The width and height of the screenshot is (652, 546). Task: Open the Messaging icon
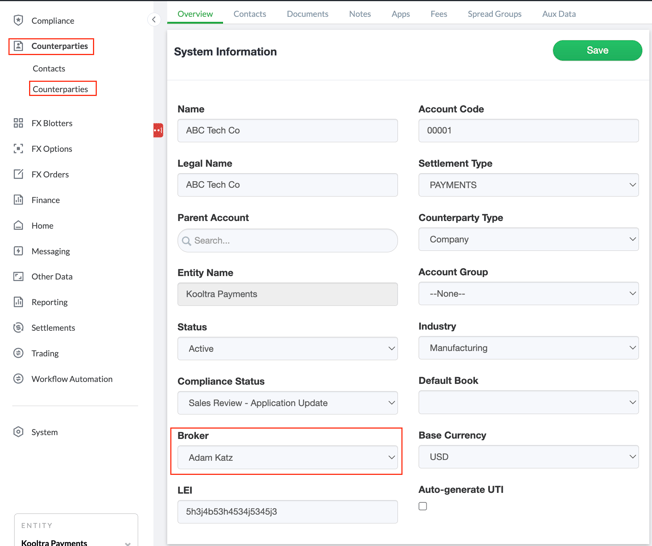click(x=18, y=251)
